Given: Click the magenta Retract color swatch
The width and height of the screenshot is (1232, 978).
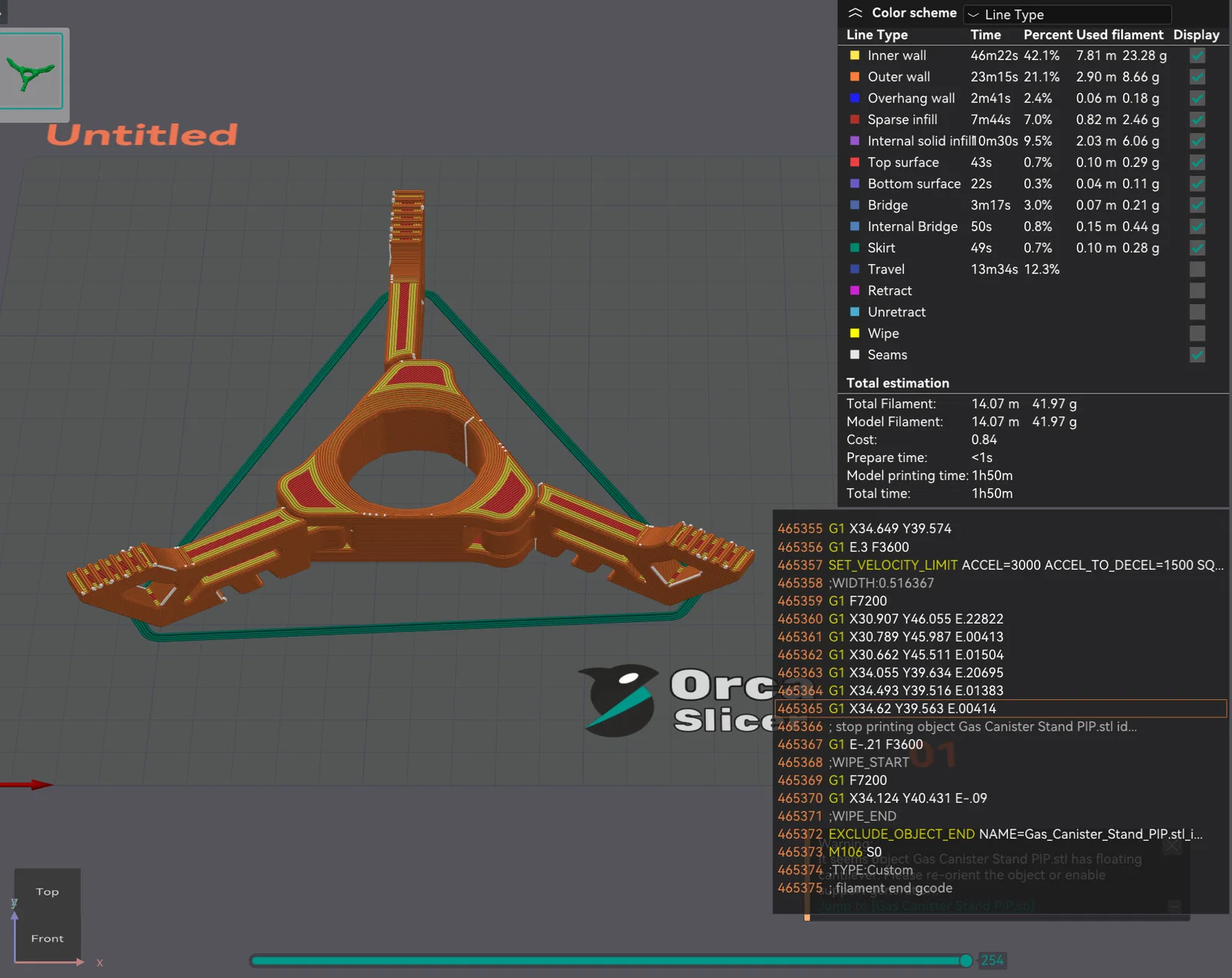Looking at the screenshot, I should point(854,290).
